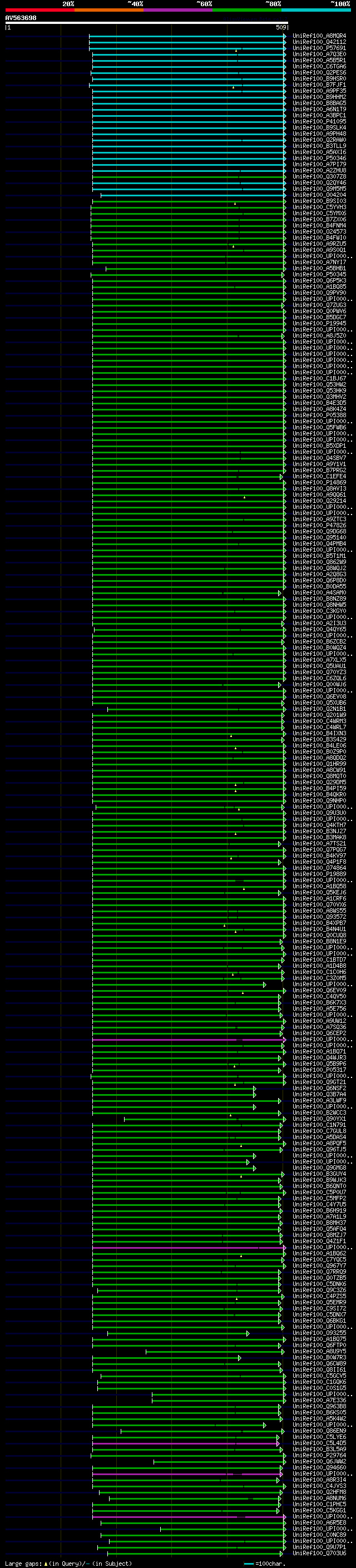This screenshot has width=356, height=1568.
Task: Click the UniRef100_Q6JWW2 label
Action: 319,1461
